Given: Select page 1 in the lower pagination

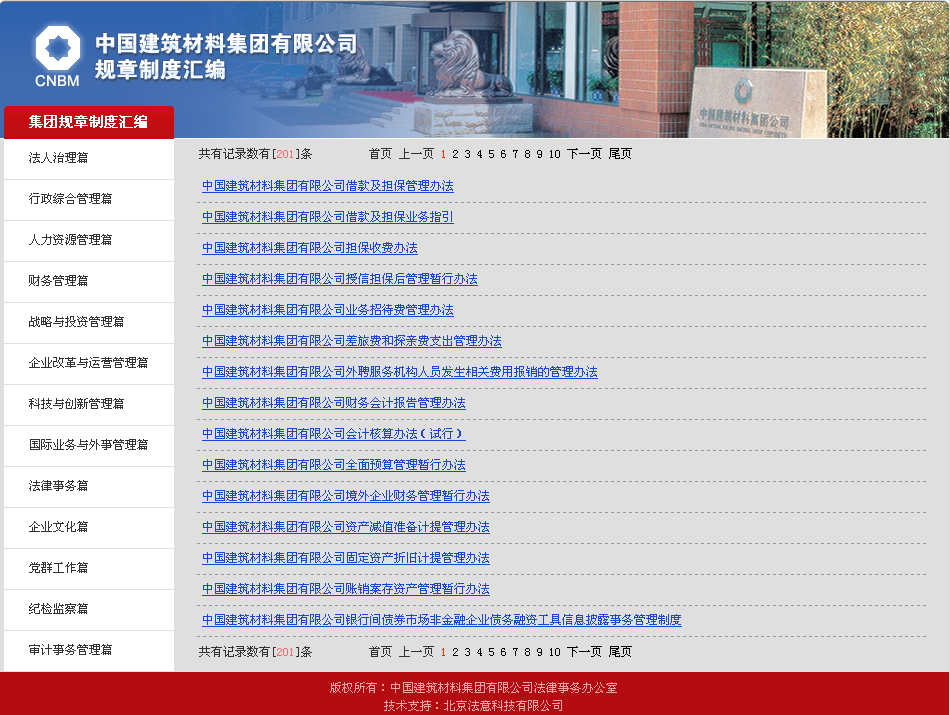Looking at the screenshot, I should pos(443,653).
